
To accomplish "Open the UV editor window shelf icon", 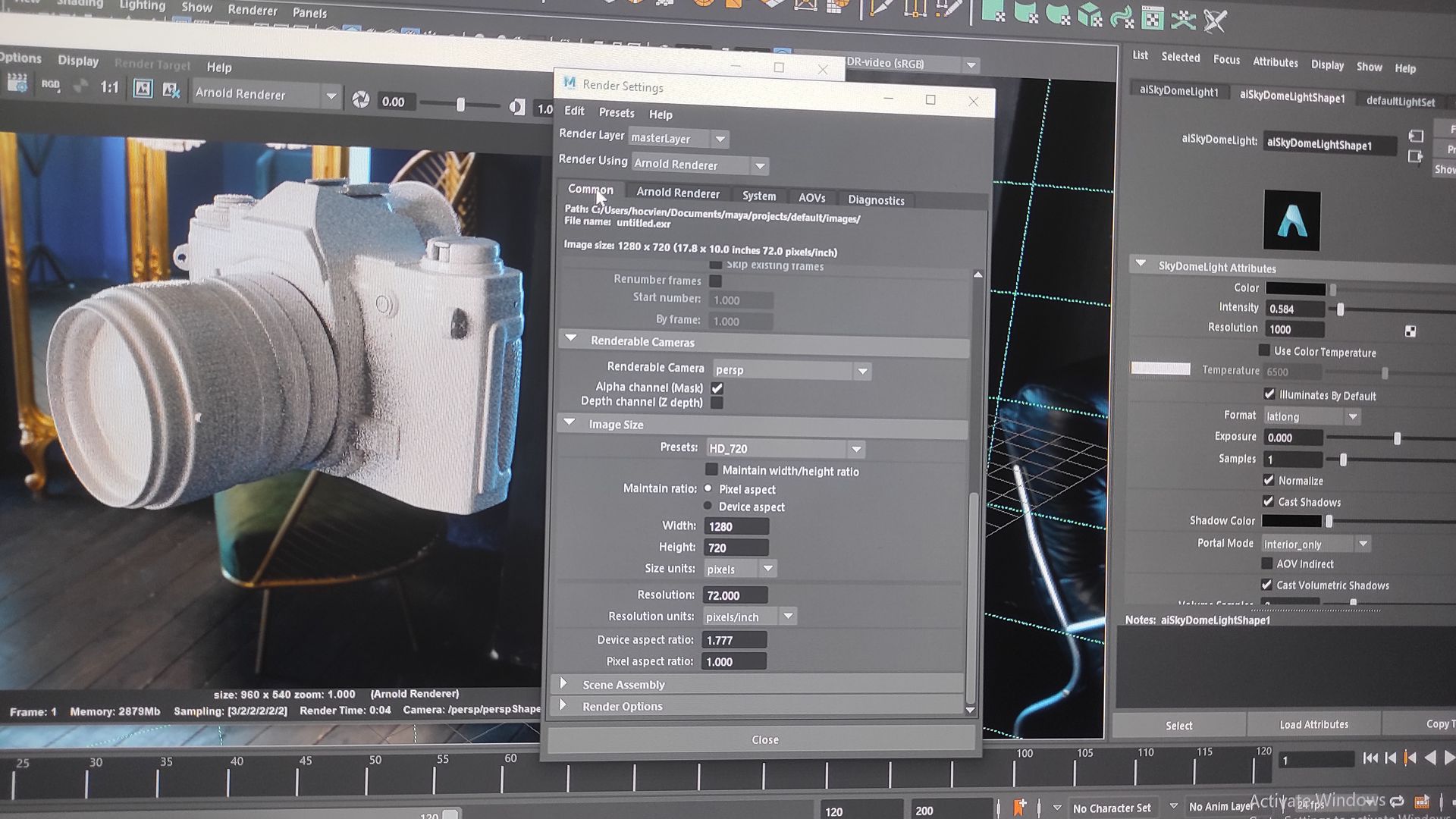I will pyautogui.click(x=1152, y=18).
